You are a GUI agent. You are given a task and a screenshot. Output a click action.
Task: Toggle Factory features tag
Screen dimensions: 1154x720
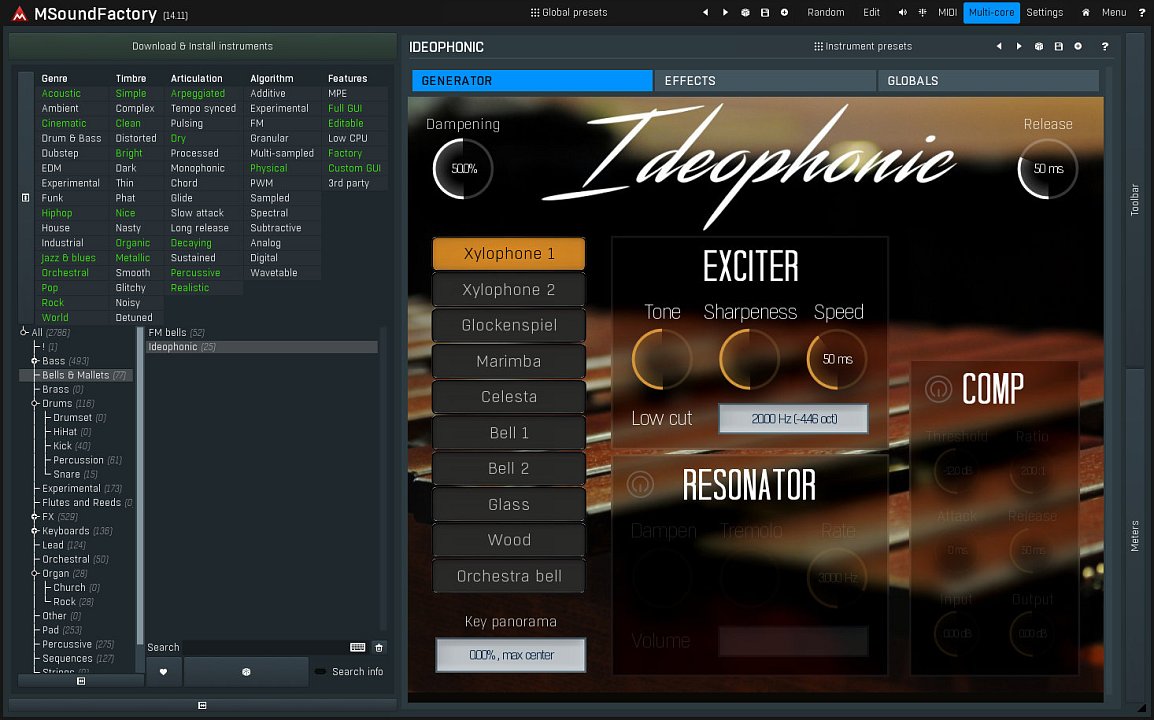point(344,153)
